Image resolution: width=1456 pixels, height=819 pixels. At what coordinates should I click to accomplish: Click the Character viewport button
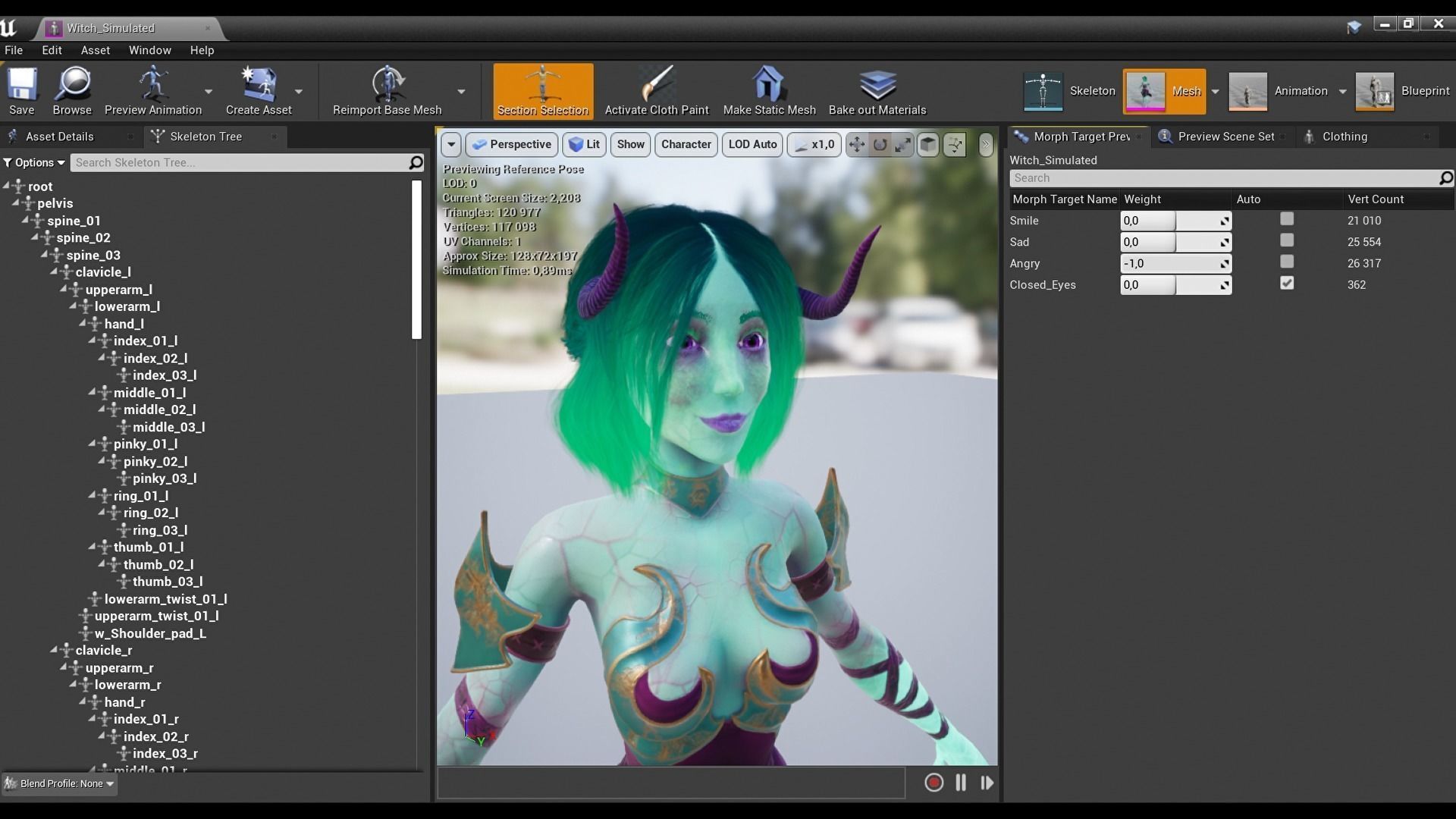point(686,144)
